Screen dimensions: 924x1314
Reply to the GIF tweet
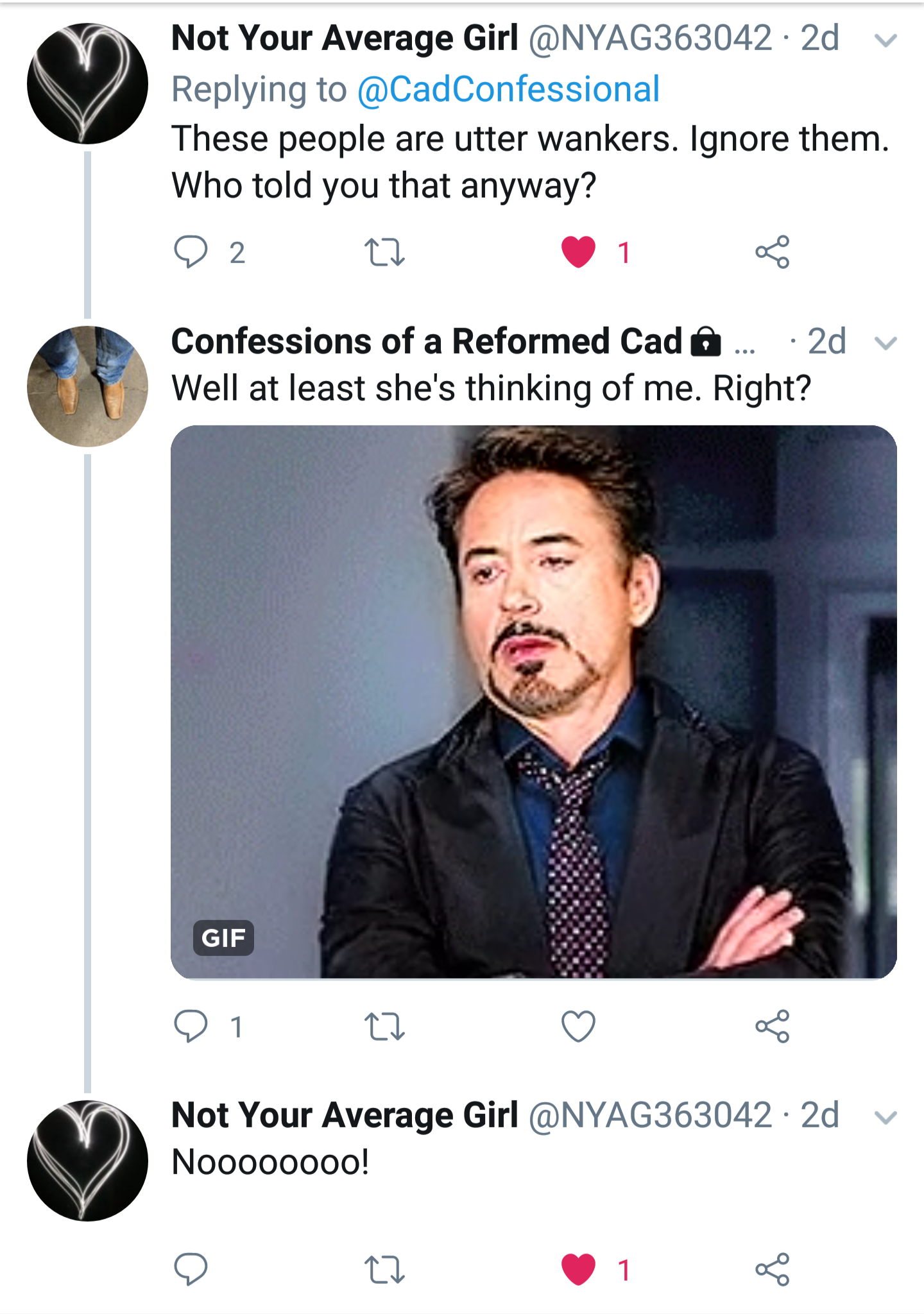191,1026
